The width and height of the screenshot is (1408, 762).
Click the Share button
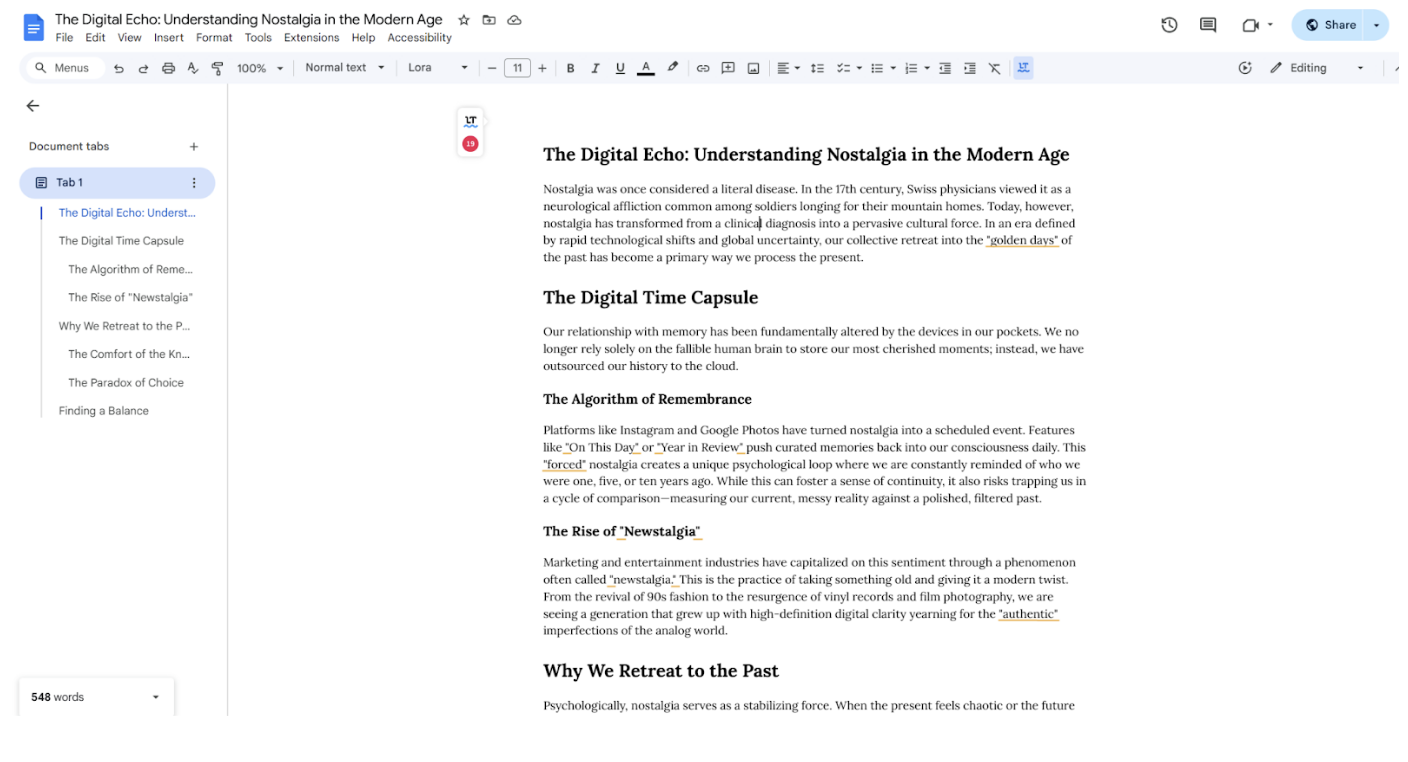click(x=1330, y=25)
